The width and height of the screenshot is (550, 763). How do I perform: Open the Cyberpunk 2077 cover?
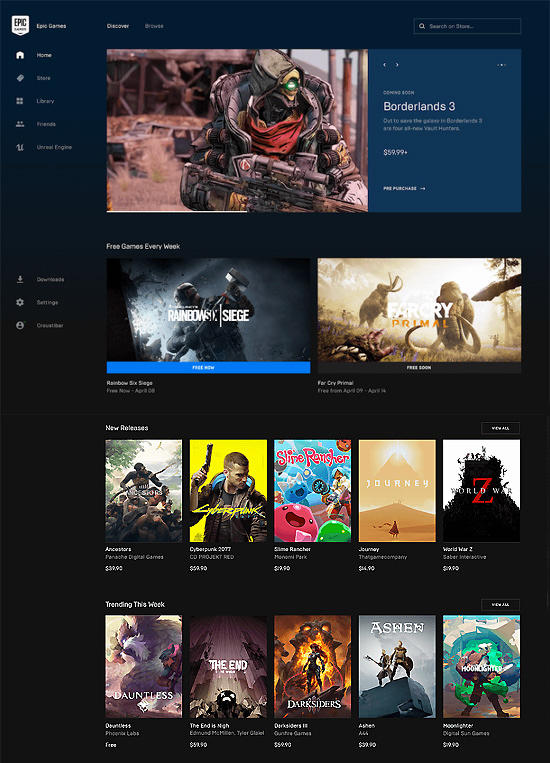point(228,490)
